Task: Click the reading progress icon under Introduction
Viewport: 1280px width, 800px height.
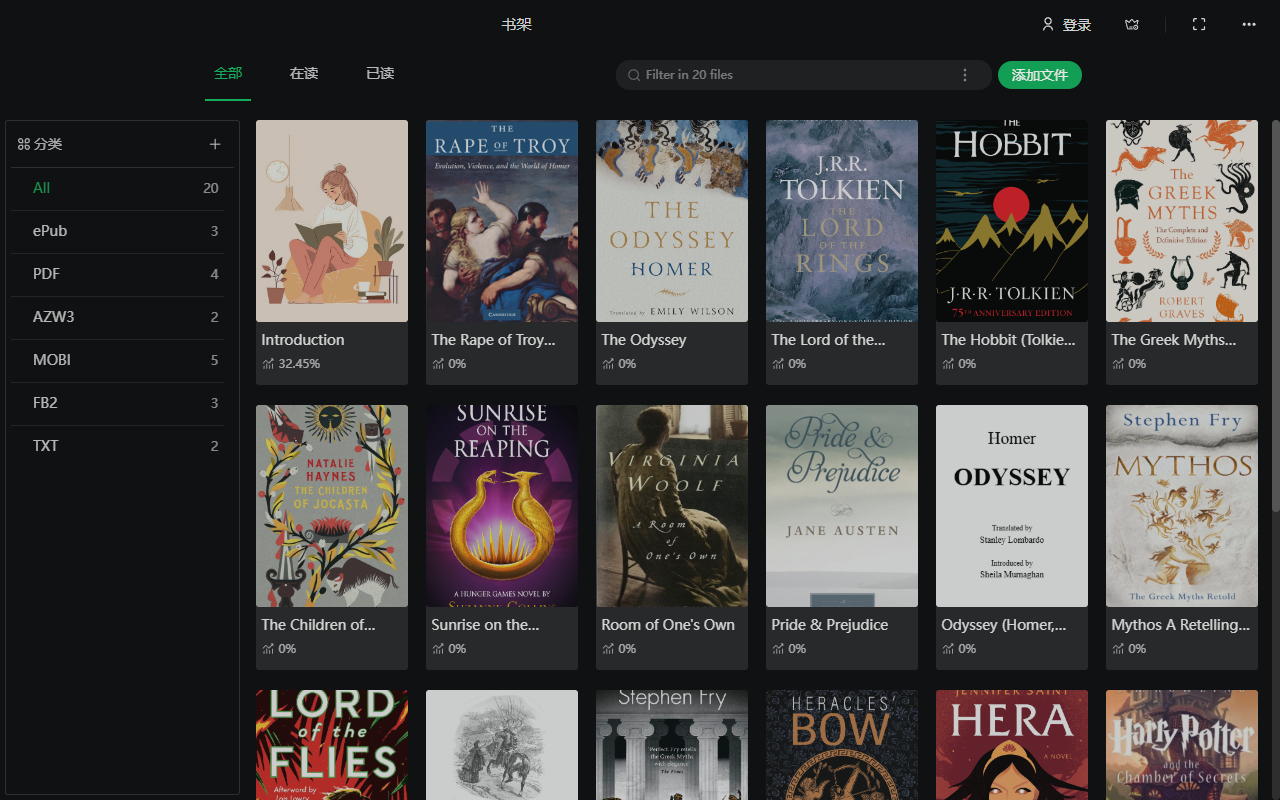Action: point(268,364)
